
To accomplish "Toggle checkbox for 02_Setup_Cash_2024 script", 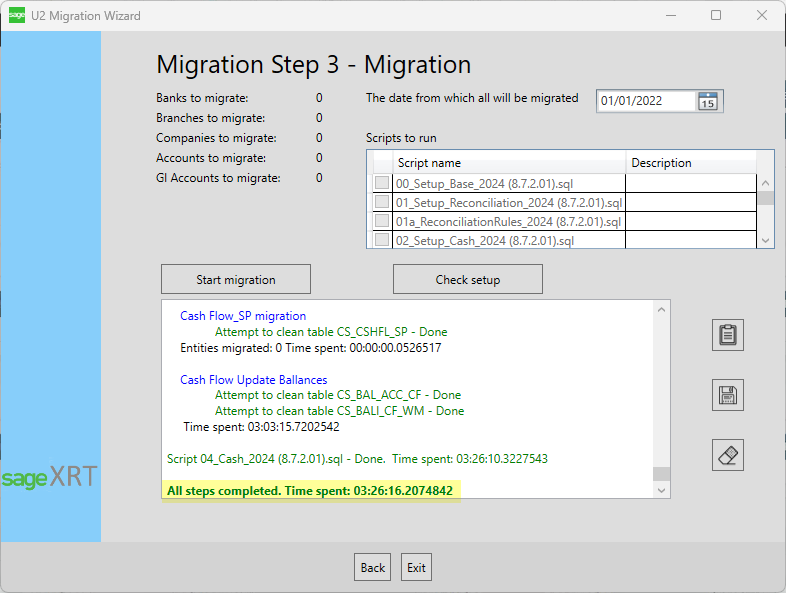I will [382, 240].
